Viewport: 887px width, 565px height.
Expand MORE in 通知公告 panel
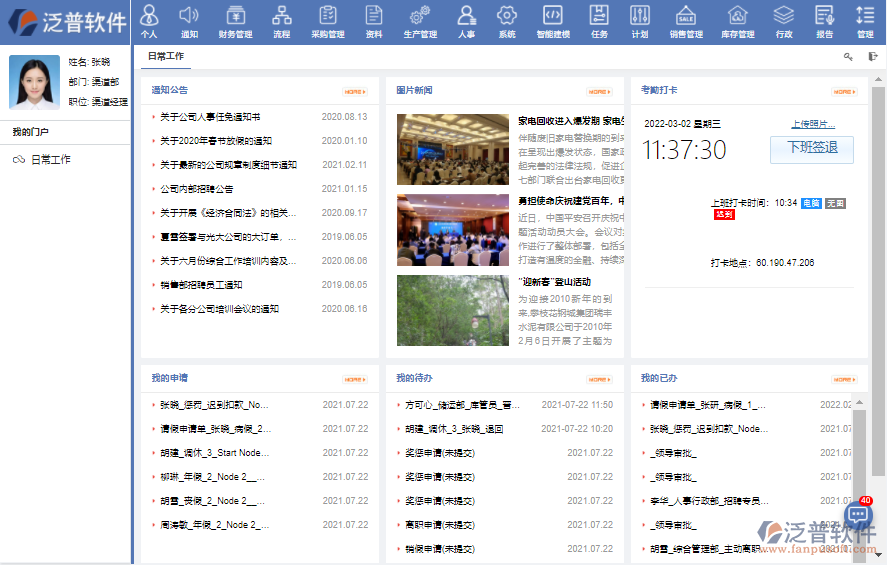(x=355, y=91)
